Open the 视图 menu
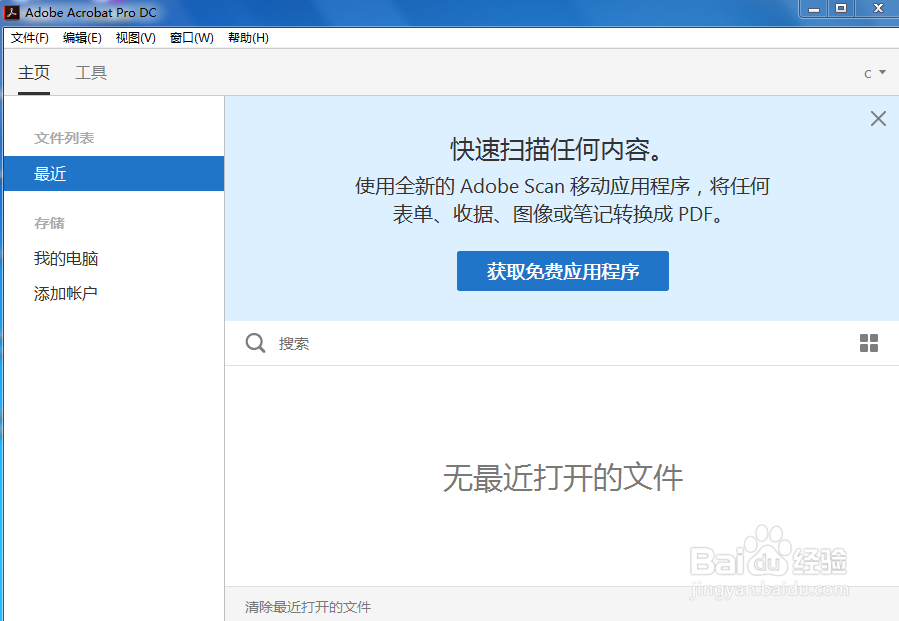899x621 pixels. tap(134, 38)
